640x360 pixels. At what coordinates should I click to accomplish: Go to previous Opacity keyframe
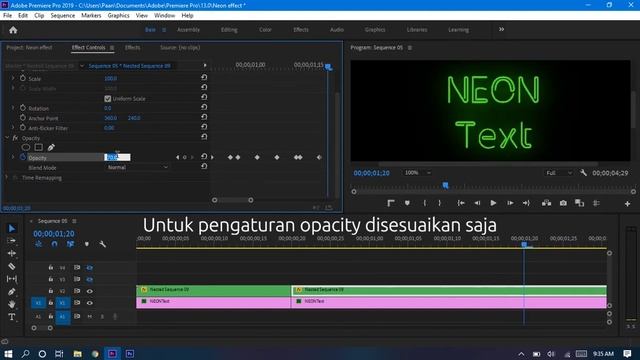(177, 157)
